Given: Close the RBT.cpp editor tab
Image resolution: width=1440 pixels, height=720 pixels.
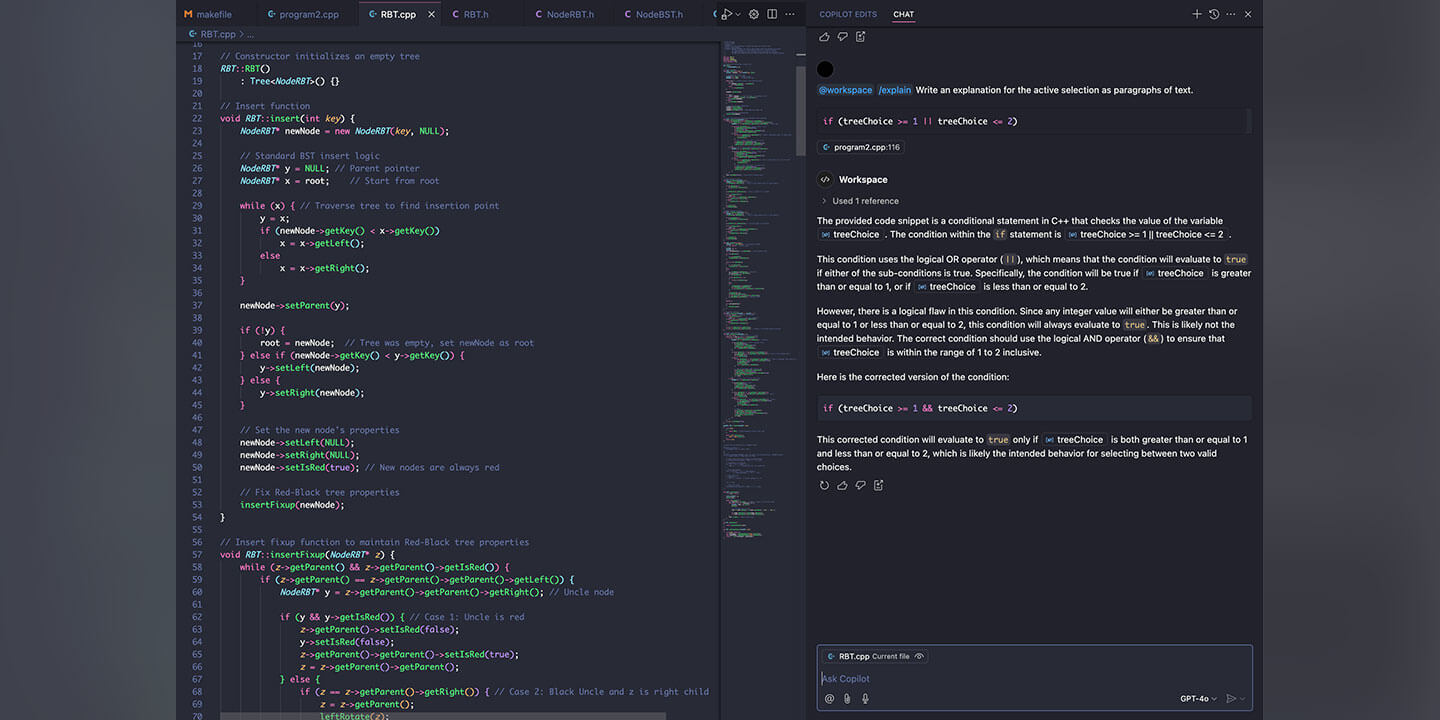Looking at the screenshot, I should click(x=432, y=14).
